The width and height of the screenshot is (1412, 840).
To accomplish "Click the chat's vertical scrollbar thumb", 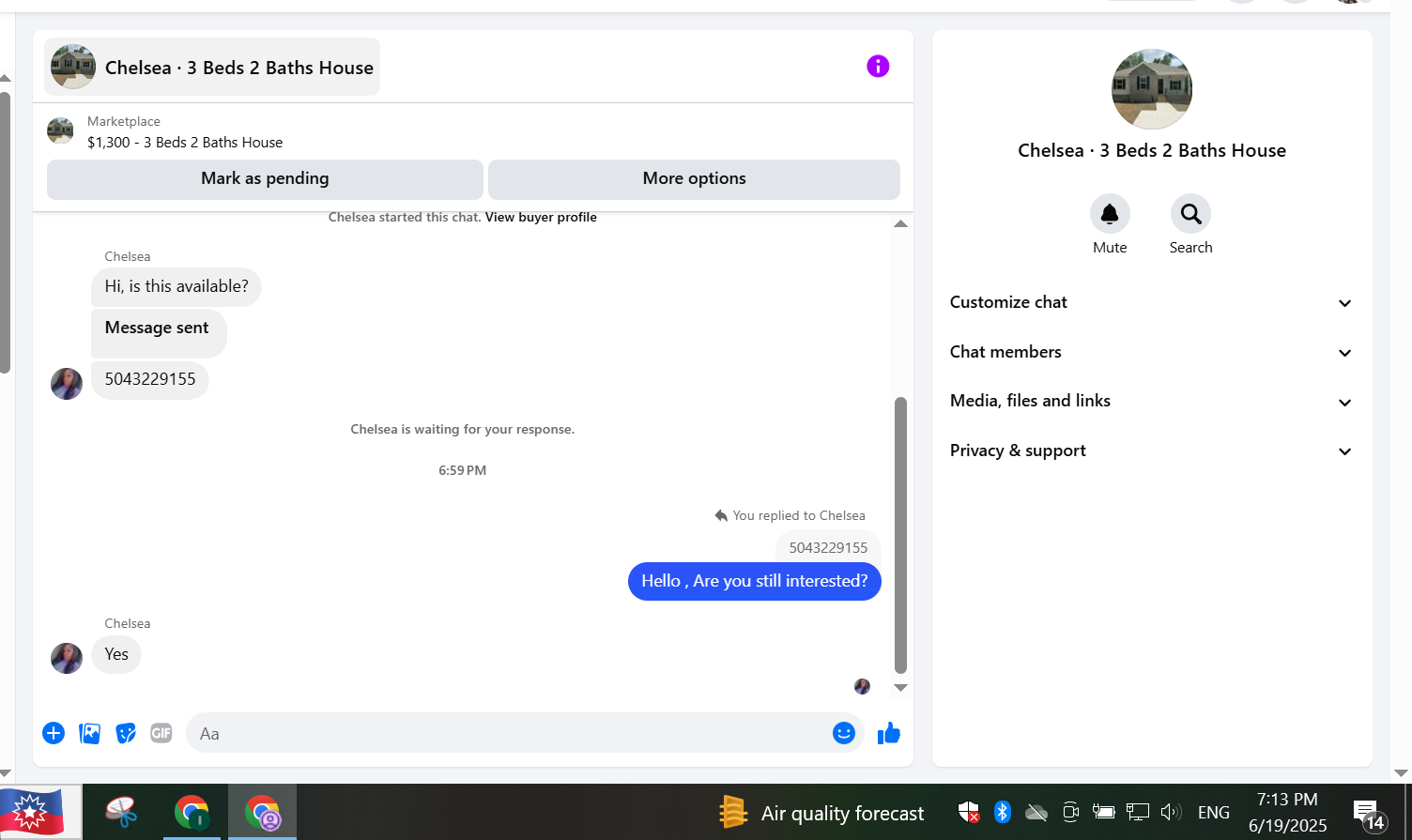I will [x=900, y=535].
